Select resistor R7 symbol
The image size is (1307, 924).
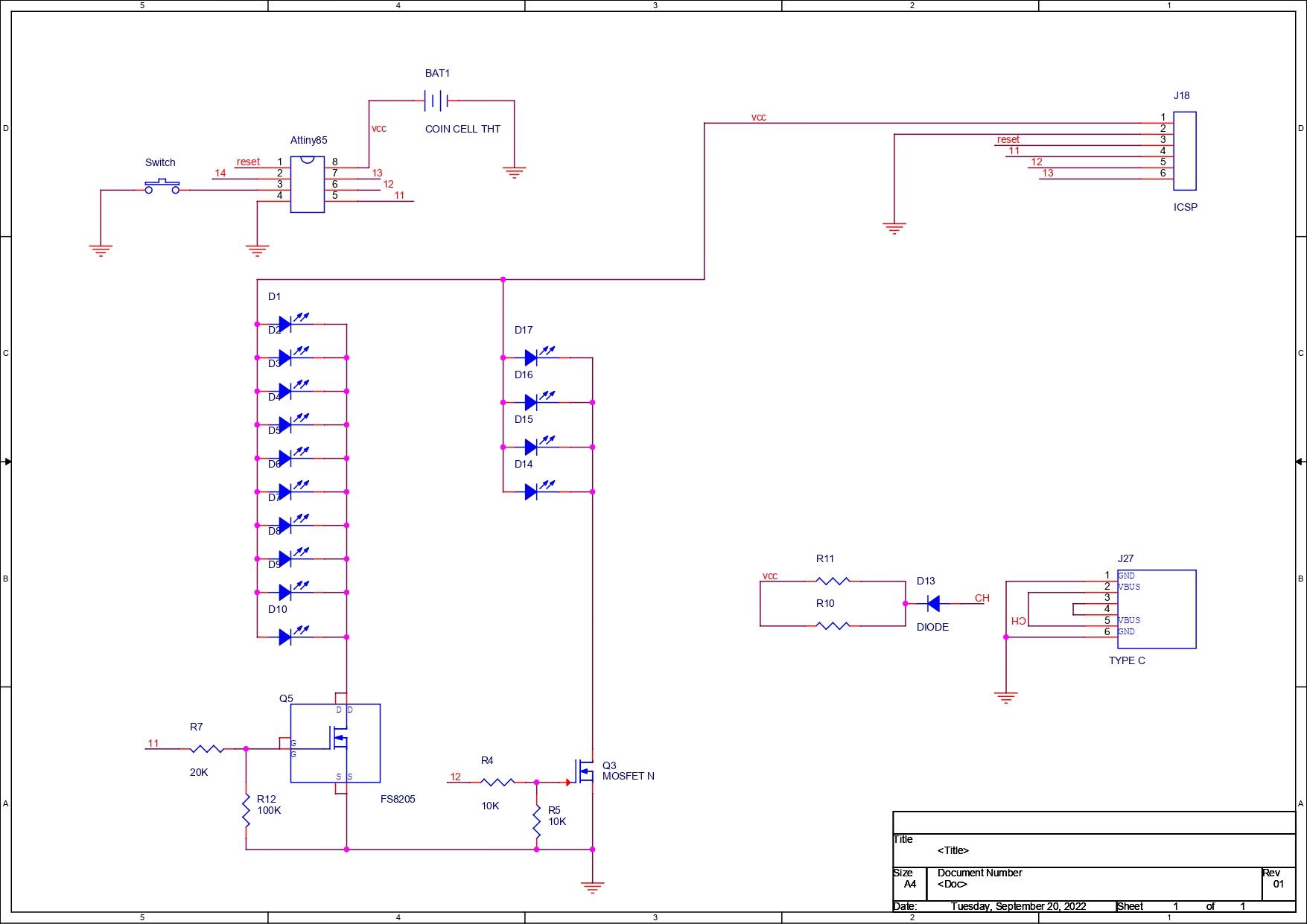[206, 748]
